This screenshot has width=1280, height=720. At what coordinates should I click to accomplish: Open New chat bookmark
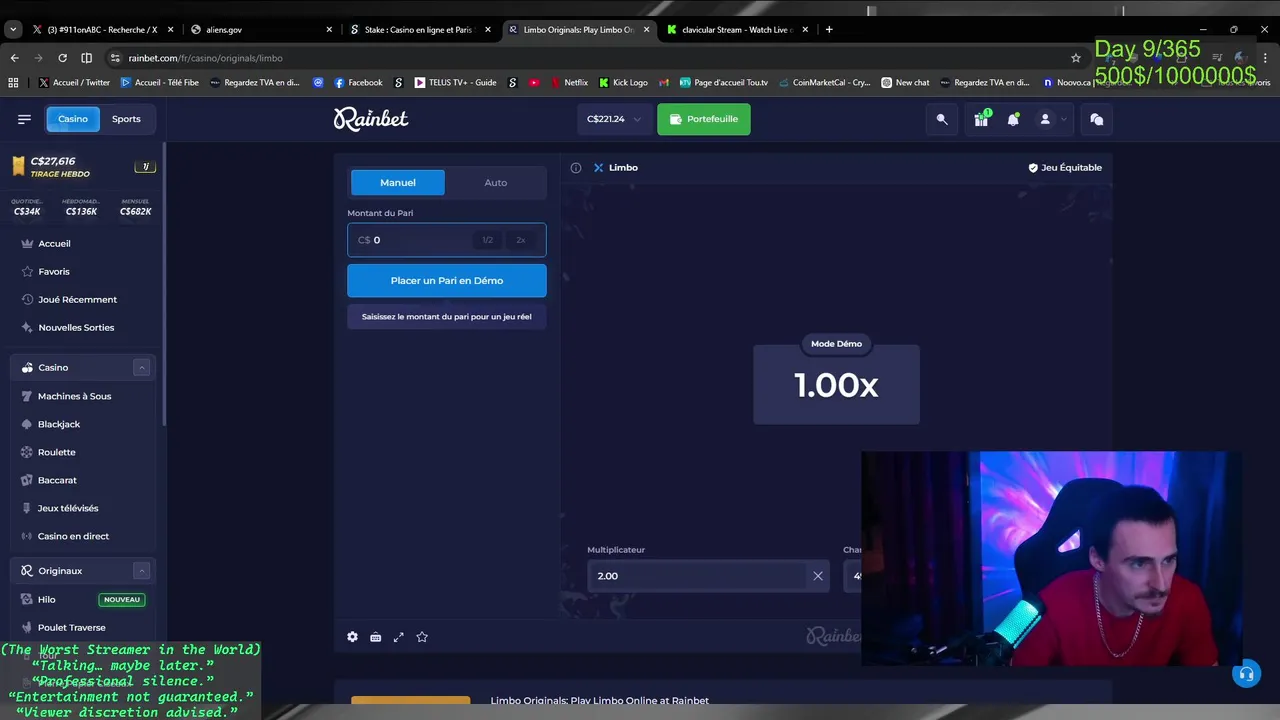905,83
